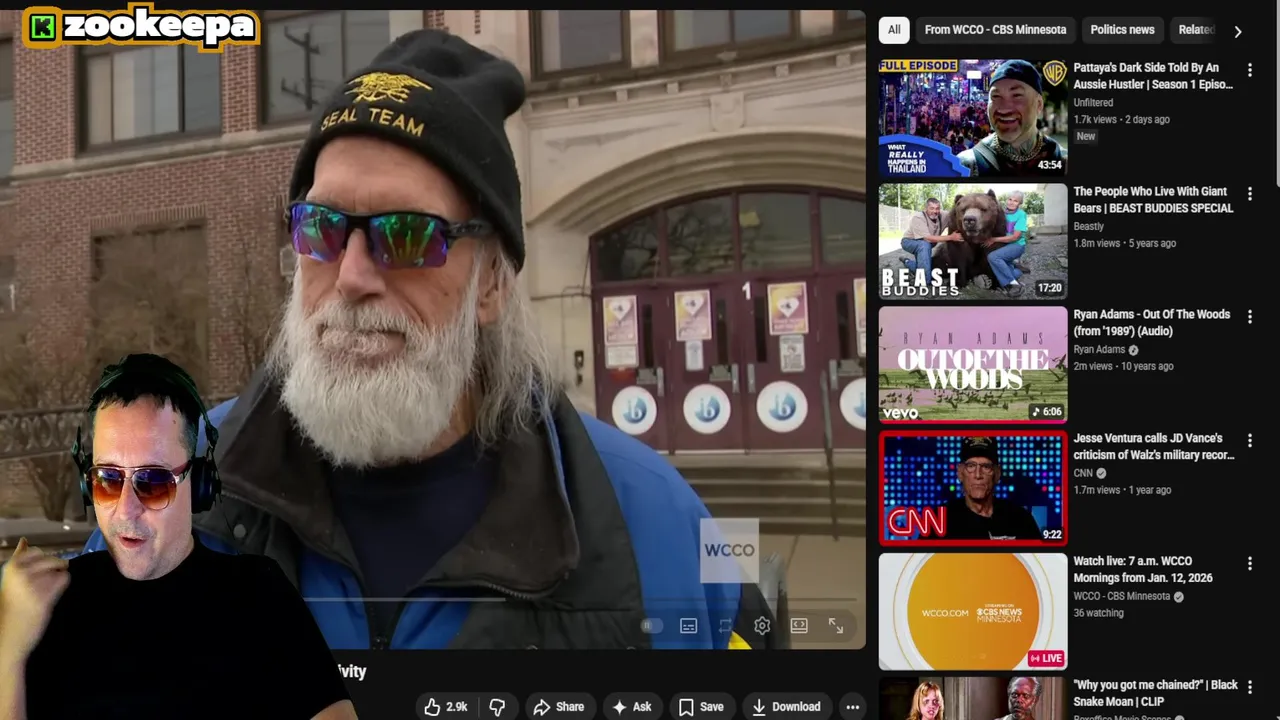The height and width of the screenshot is (720, 1280).
Task: Open Ryan Adams Out Of The Woods thumbnail
Action: point(973,364)
